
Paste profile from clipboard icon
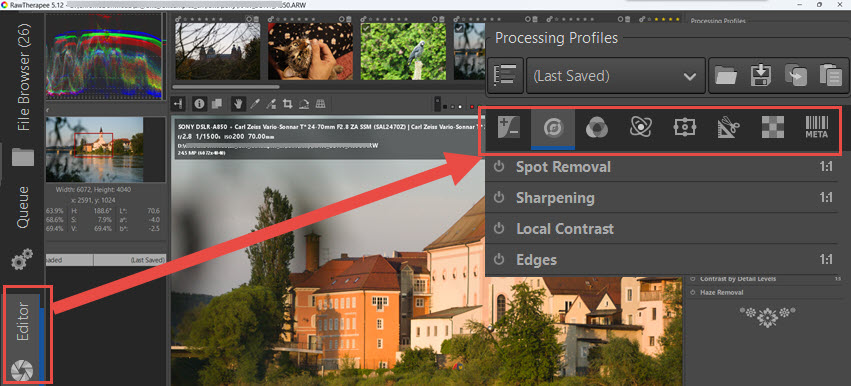click(x=830, y=76)
